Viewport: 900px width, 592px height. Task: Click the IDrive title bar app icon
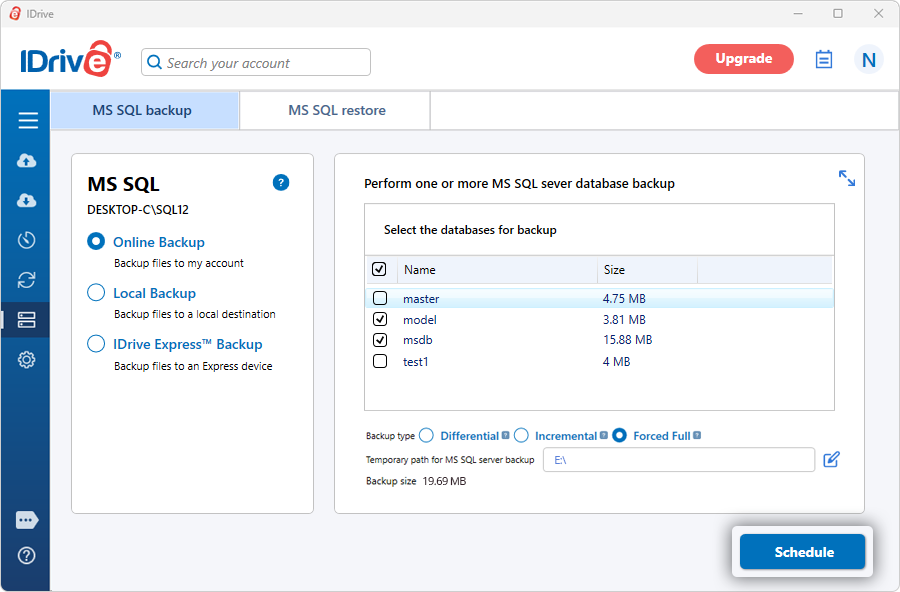(x=15, y=14)
